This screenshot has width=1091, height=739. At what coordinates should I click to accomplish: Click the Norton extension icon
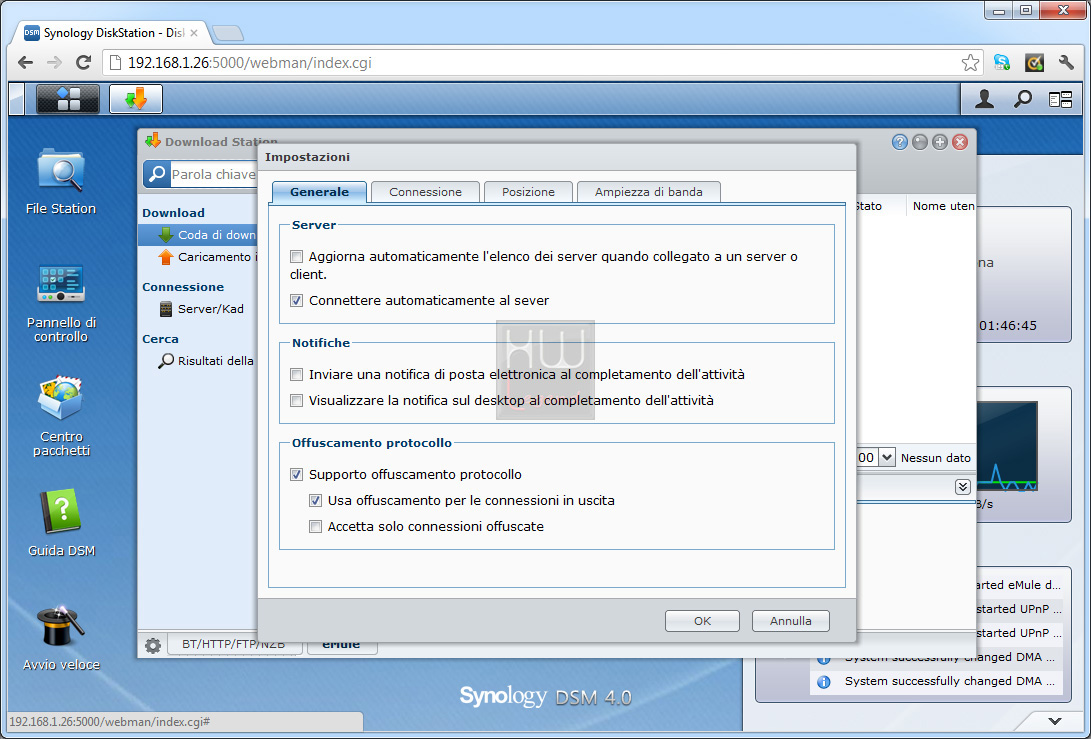pyautogui.click(x=1034, y=63)
